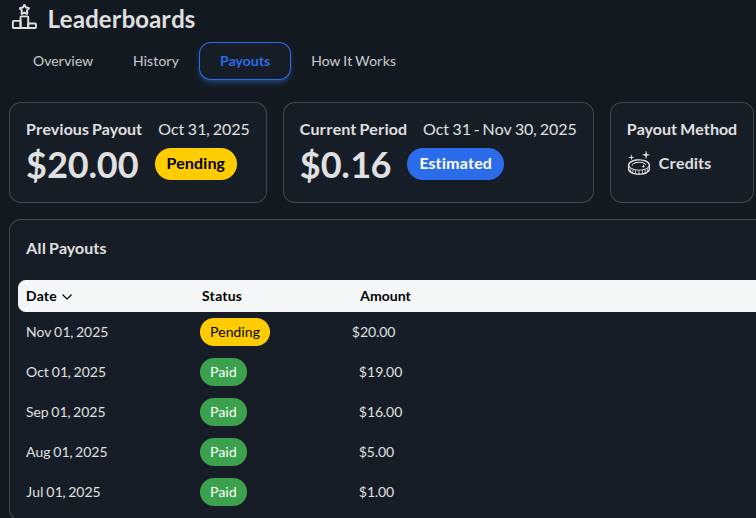Sort payouts by the Date chevron
This screenshot has width=756, height=518.
pyautogui.click(x=67, y=297)
